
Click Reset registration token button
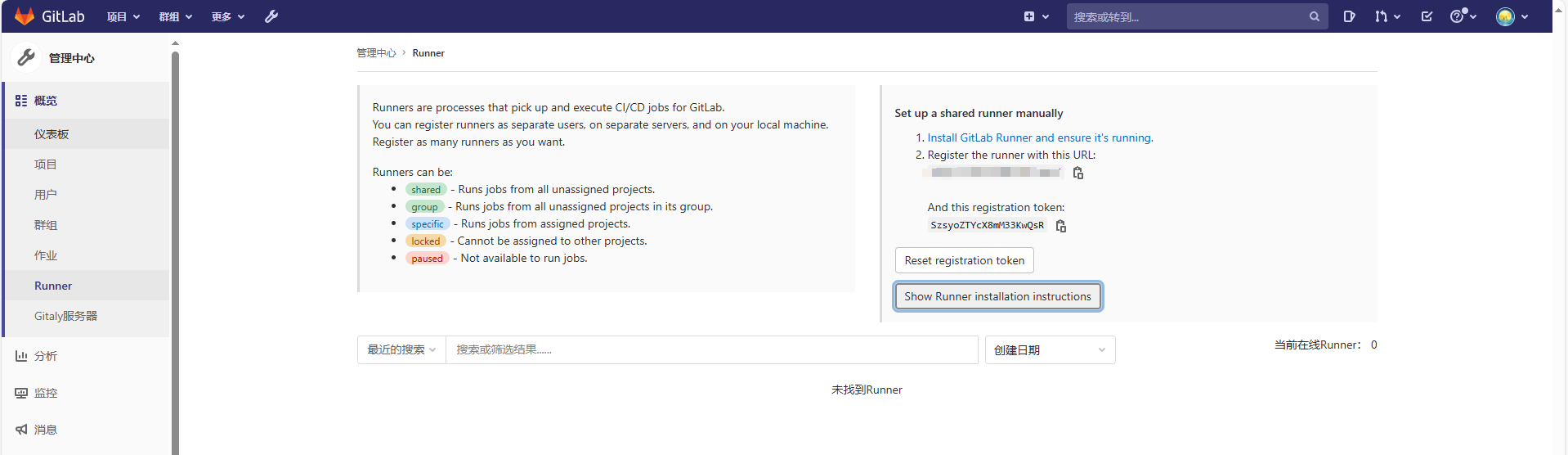point(964,260)
